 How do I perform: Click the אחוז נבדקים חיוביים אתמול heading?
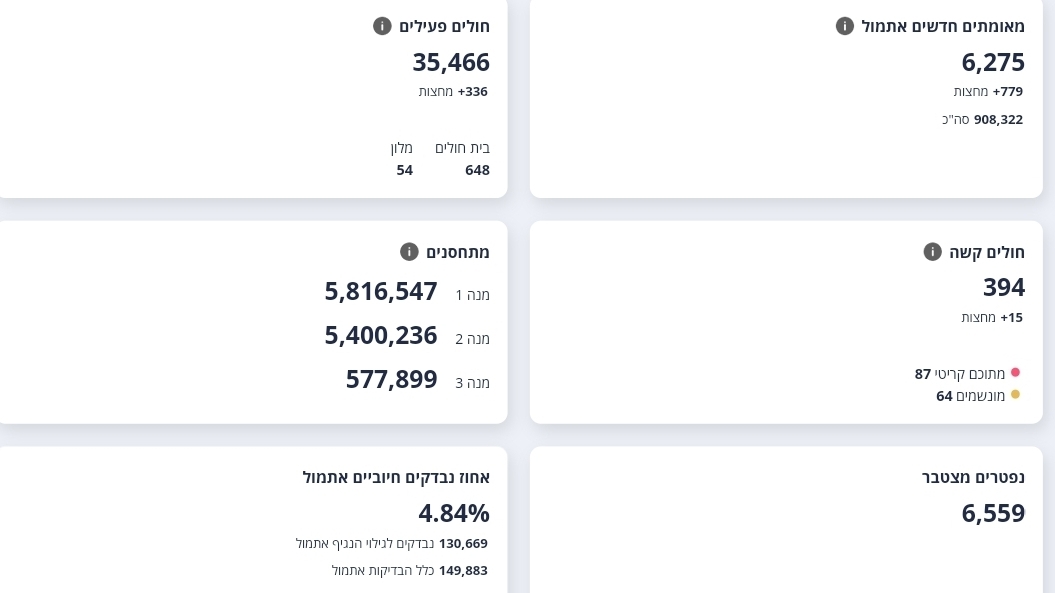tap(396, 478)
